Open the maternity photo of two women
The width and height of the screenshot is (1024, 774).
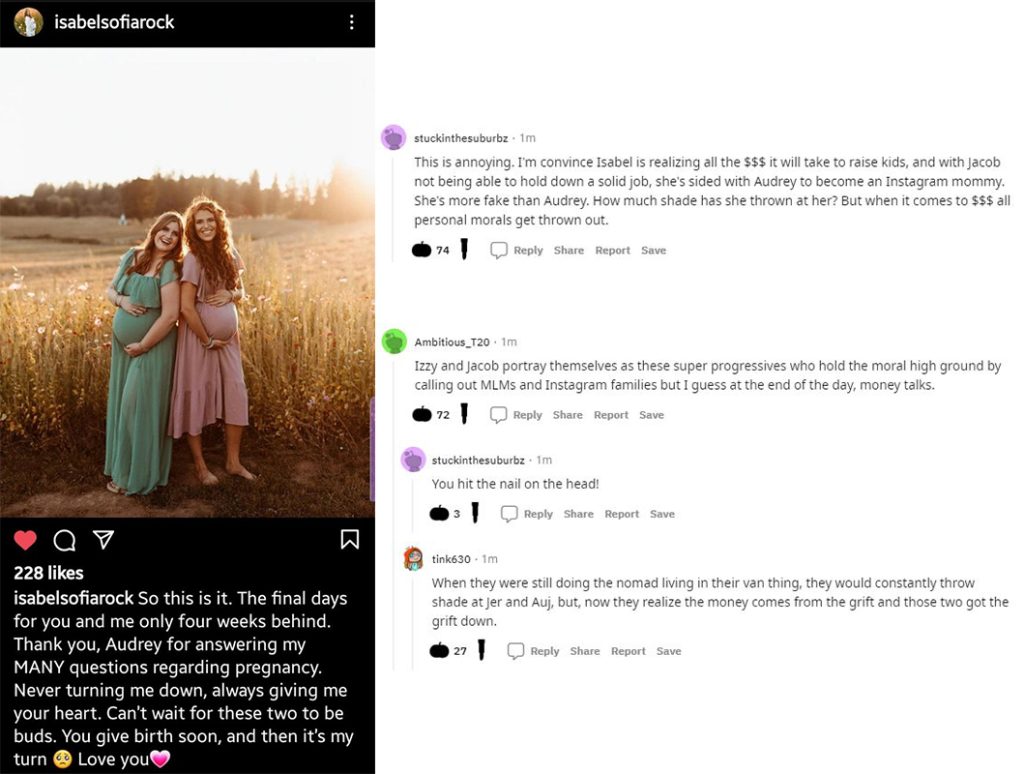[187, 282]
